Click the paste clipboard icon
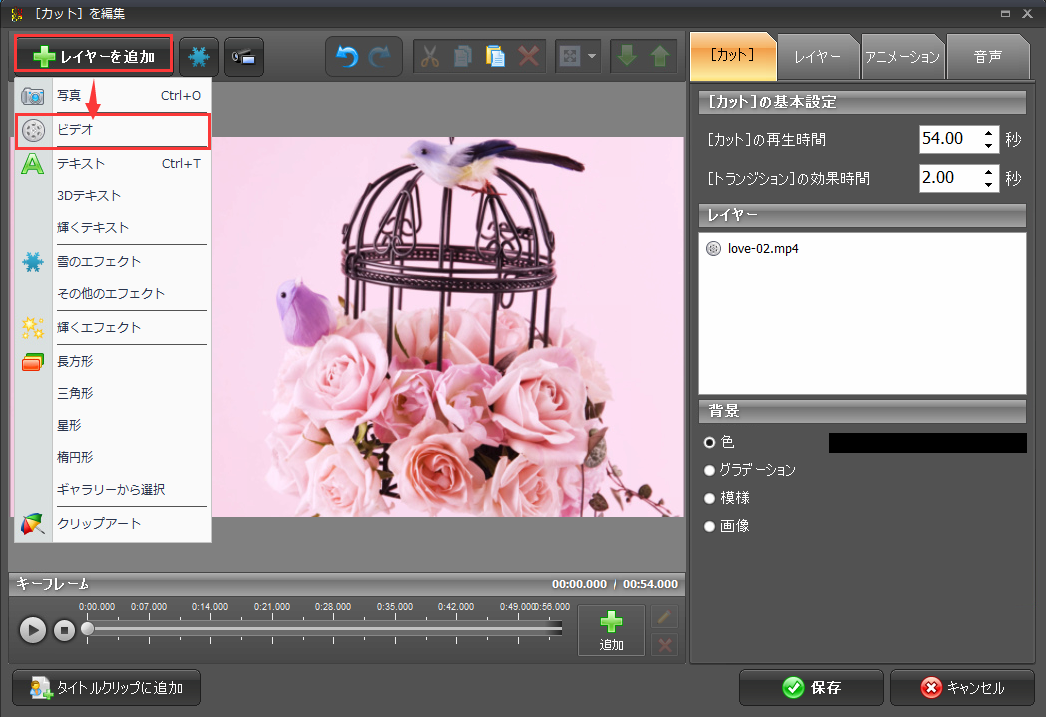 click(495, 57)
